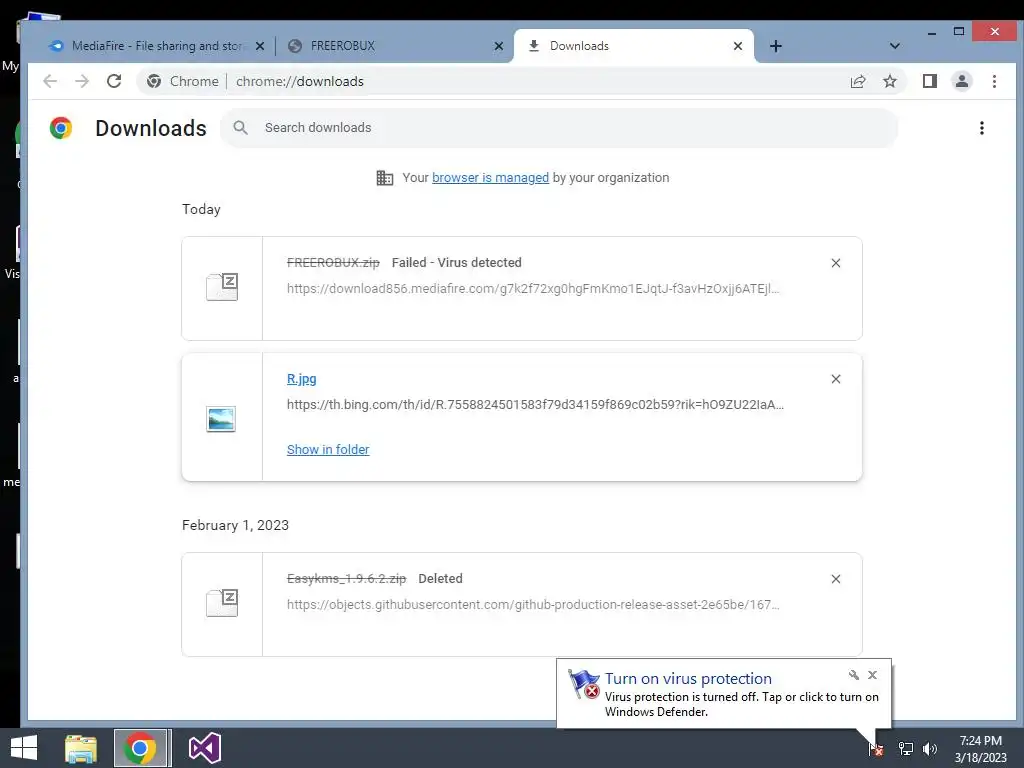Click the February 1, 2023 date heading

235,525
